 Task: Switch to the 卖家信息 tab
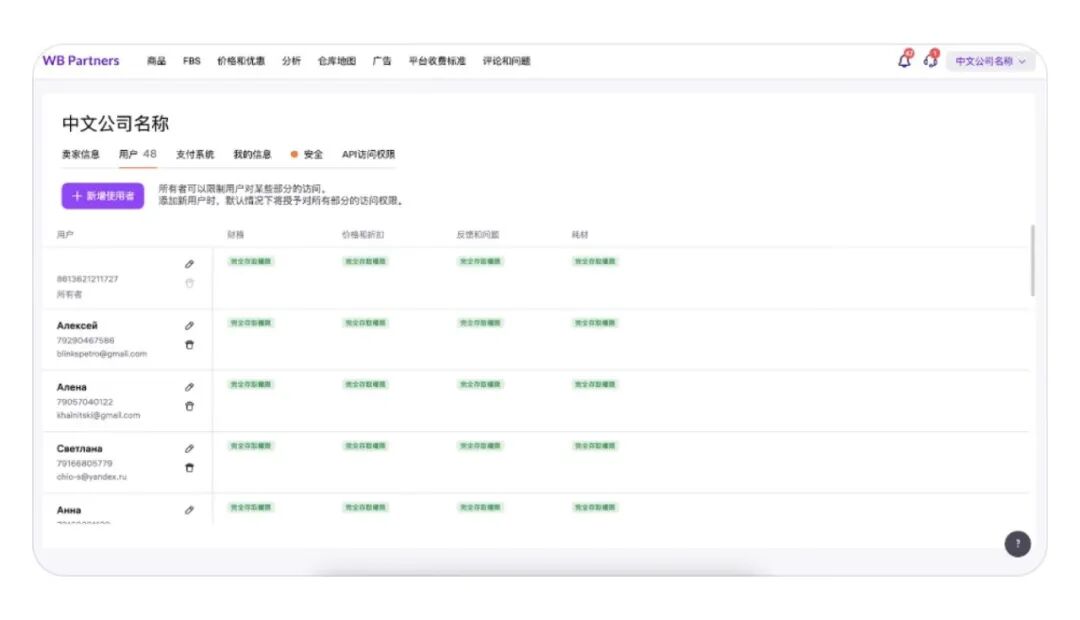pos(81,155)
